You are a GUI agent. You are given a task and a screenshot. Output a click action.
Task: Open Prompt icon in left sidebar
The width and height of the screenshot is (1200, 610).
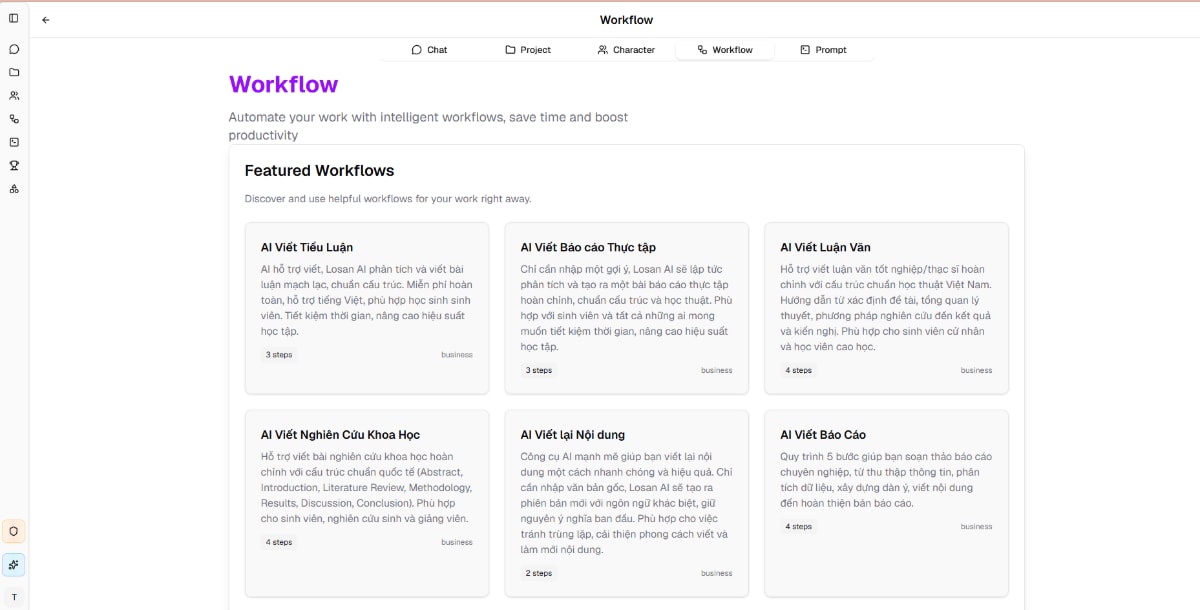pyautogui.click(x=14, y=142)
